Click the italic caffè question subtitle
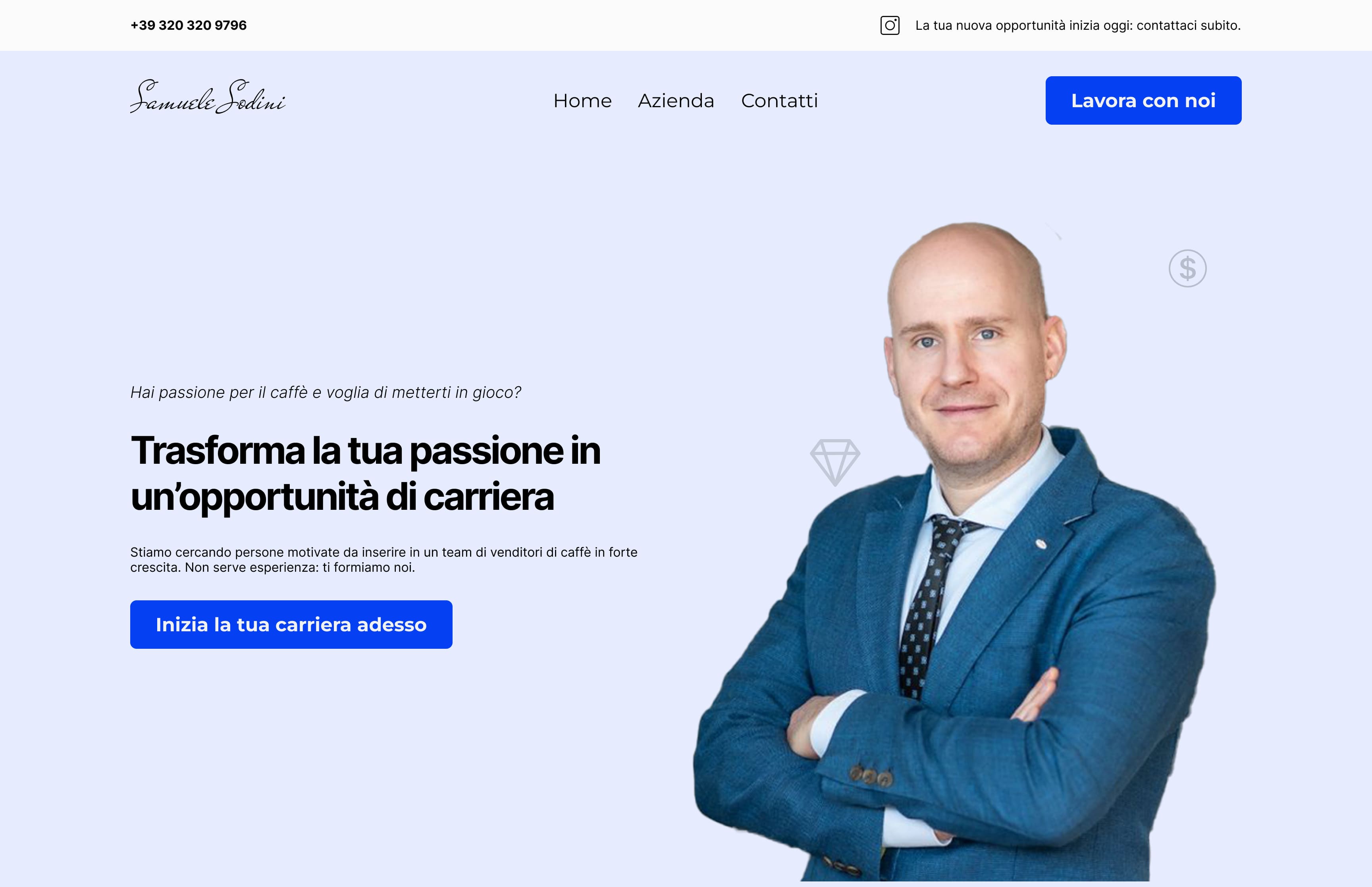The image size is (1372, 887). [x=326, y=392]
